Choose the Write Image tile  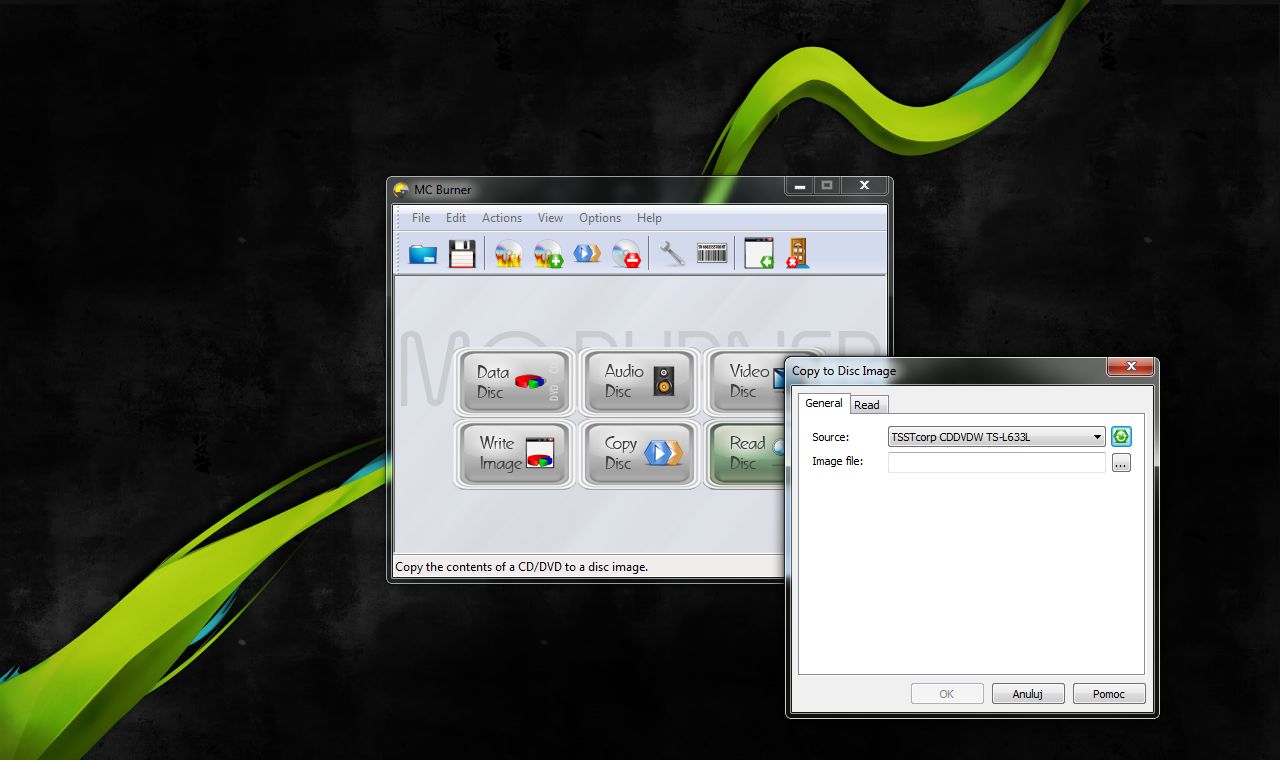(x=515, y=454)
